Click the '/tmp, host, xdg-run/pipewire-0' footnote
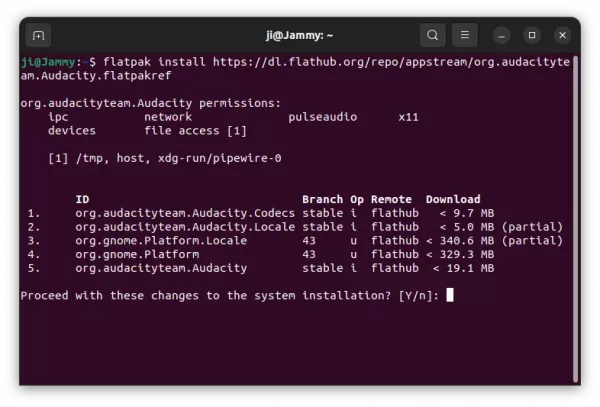600x407 pixels. (x=179, y=158)
